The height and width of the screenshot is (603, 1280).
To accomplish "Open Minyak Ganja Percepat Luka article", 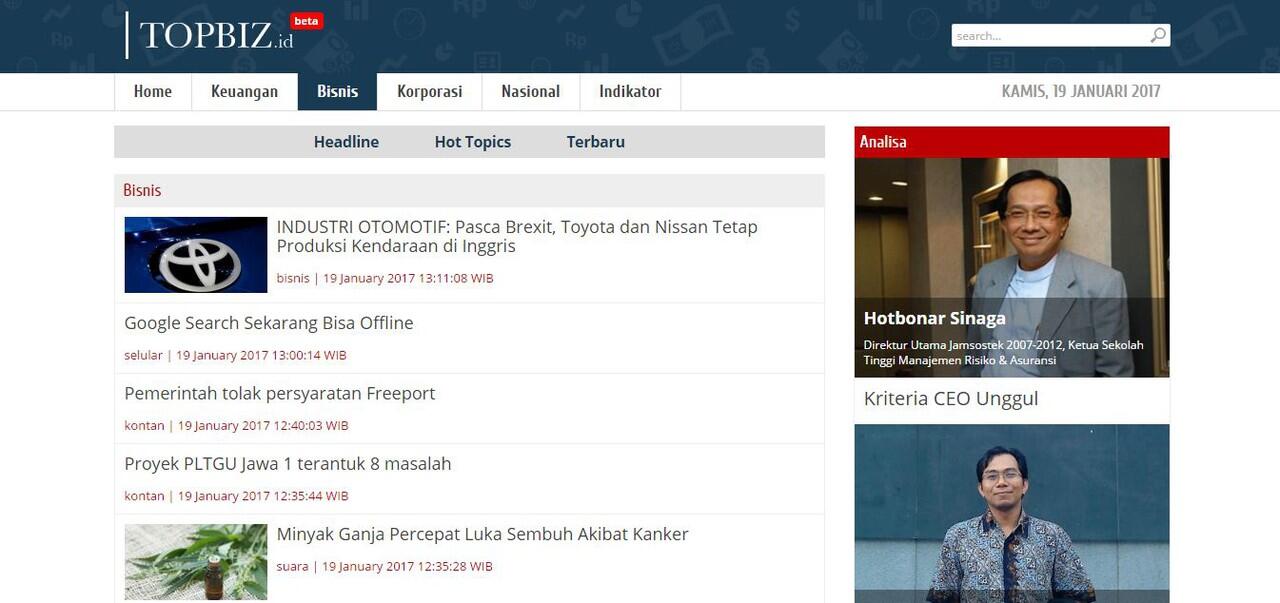I will point(483,534).
